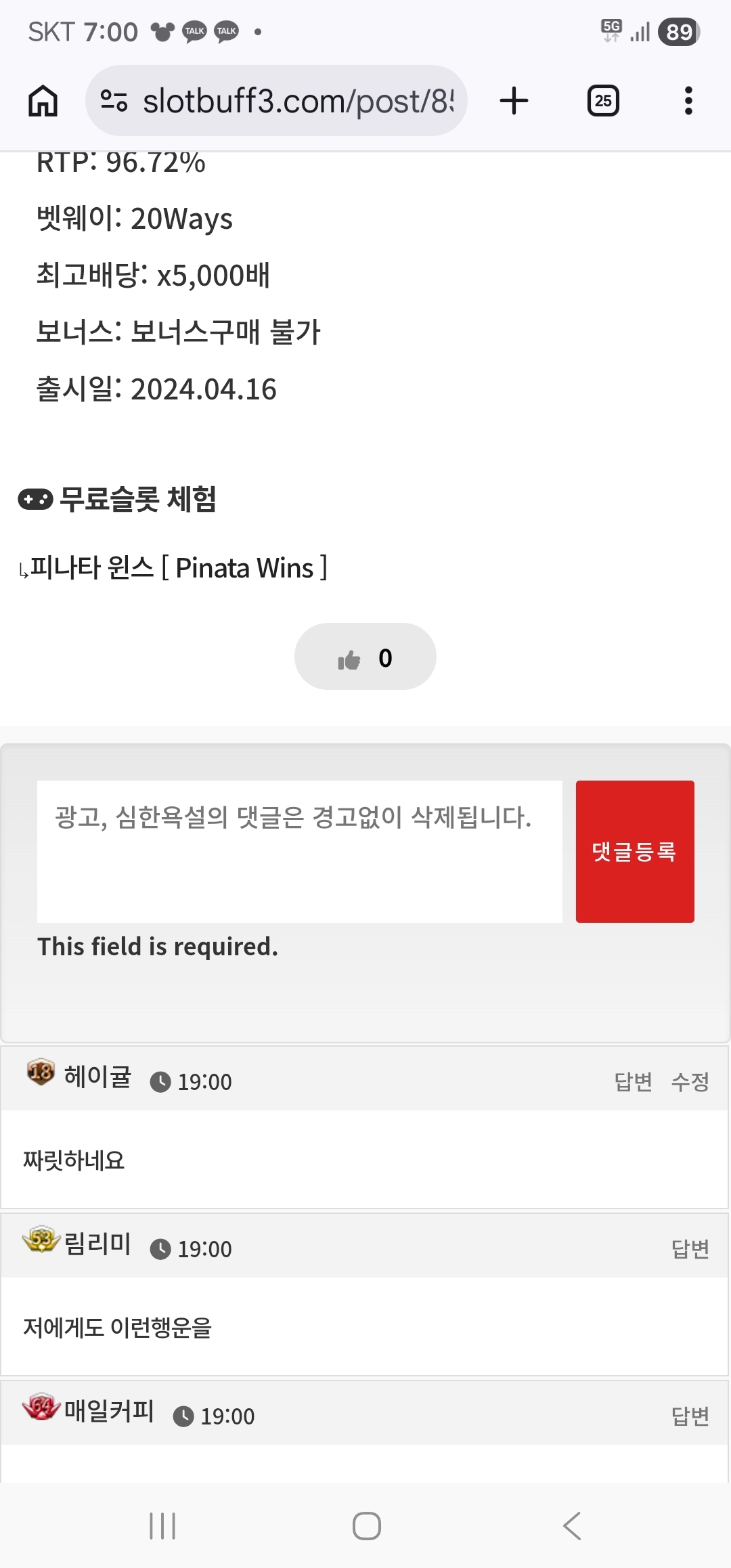Open Android recent apps navigation button
The width and height of the screenshot is (731, 1568).
162,1526
